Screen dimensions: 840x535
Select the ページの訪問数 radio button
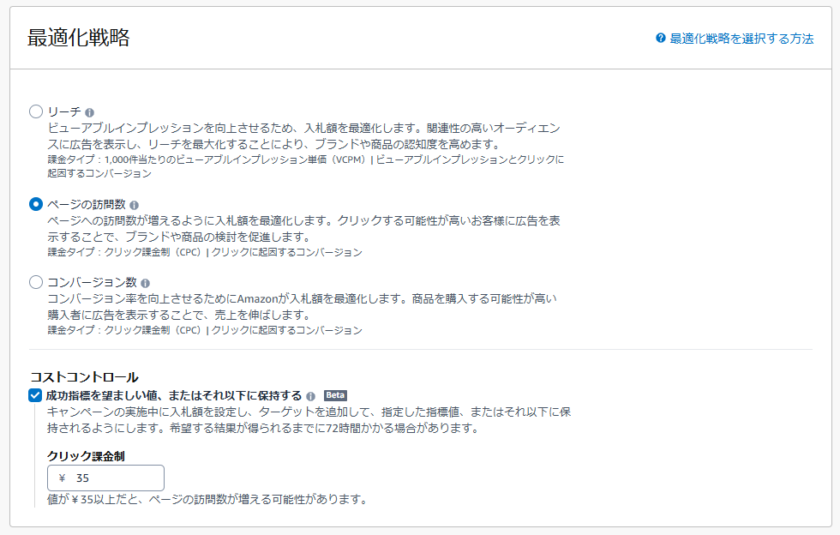click(36, 203)
